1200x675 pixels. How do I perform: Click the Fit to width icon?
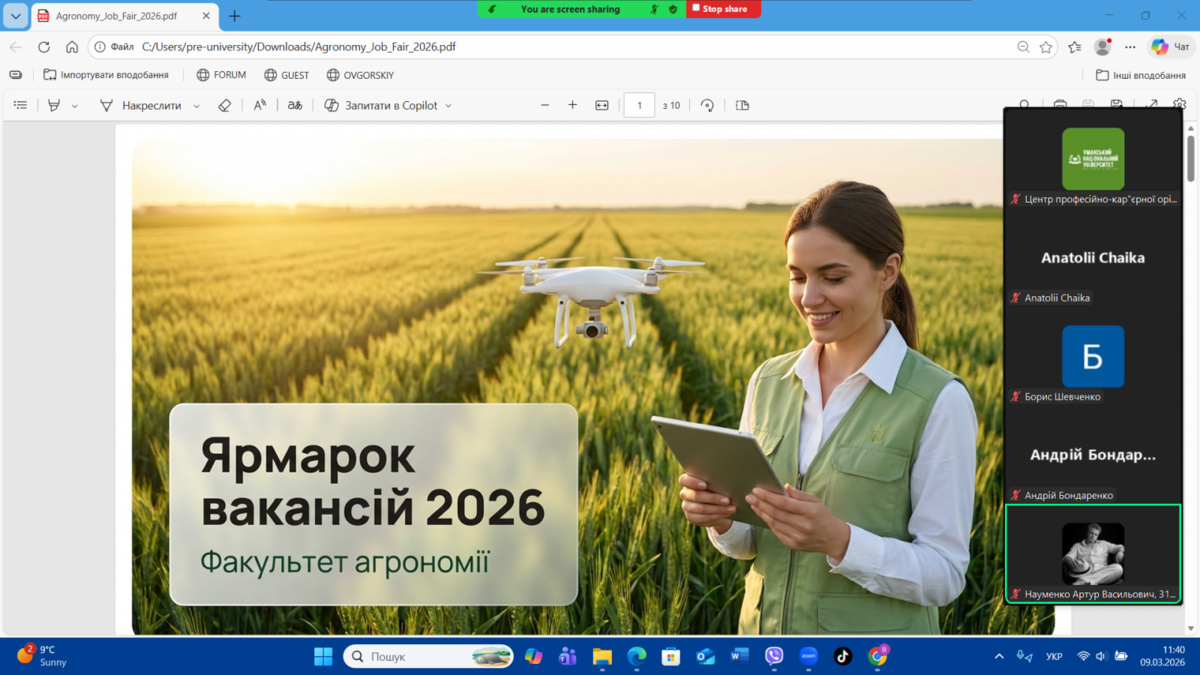602,105
